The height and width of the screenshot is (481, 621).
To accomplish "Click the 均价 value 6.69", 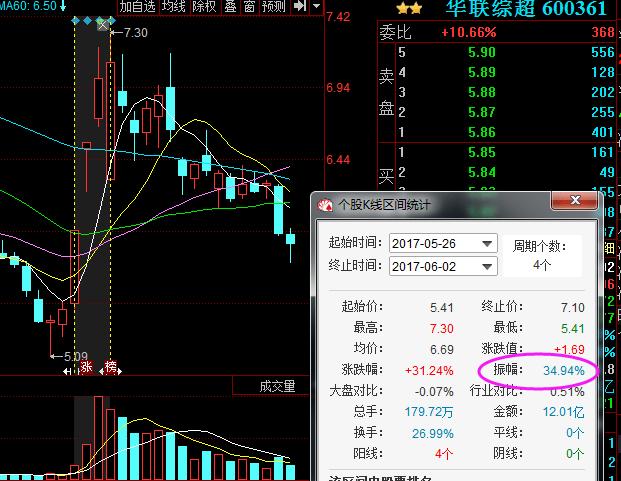I will click(x=441, y=350).
